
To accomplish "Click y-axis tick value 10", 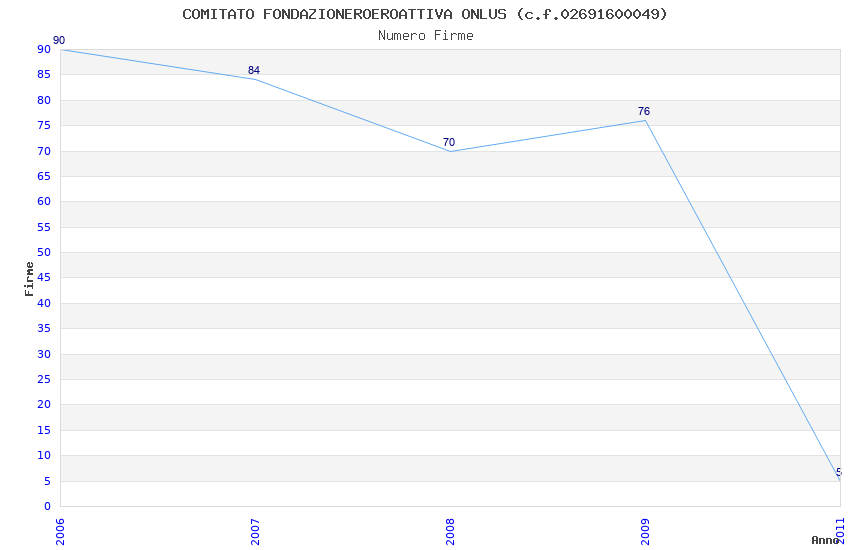I will [44, 455].
